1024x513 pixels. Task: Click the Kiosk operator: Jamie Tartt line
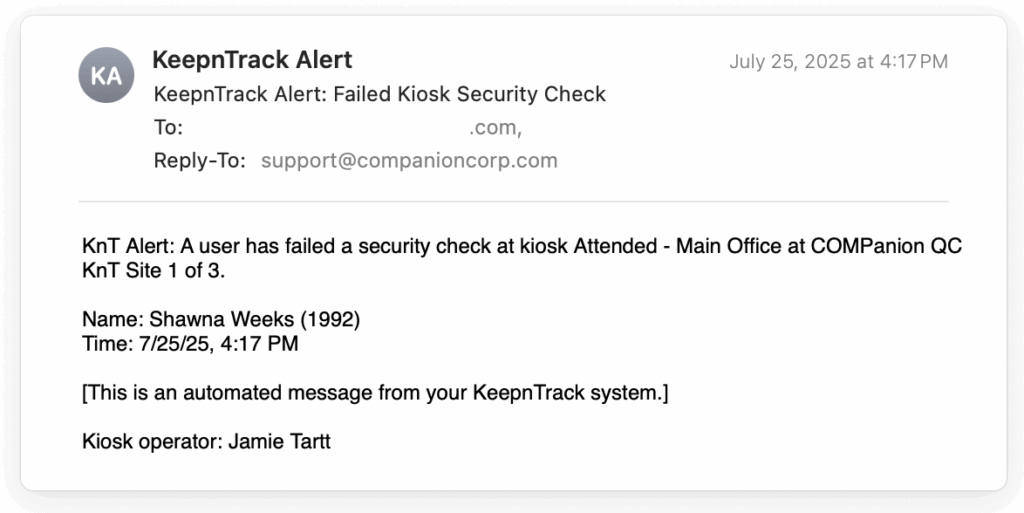206,442
